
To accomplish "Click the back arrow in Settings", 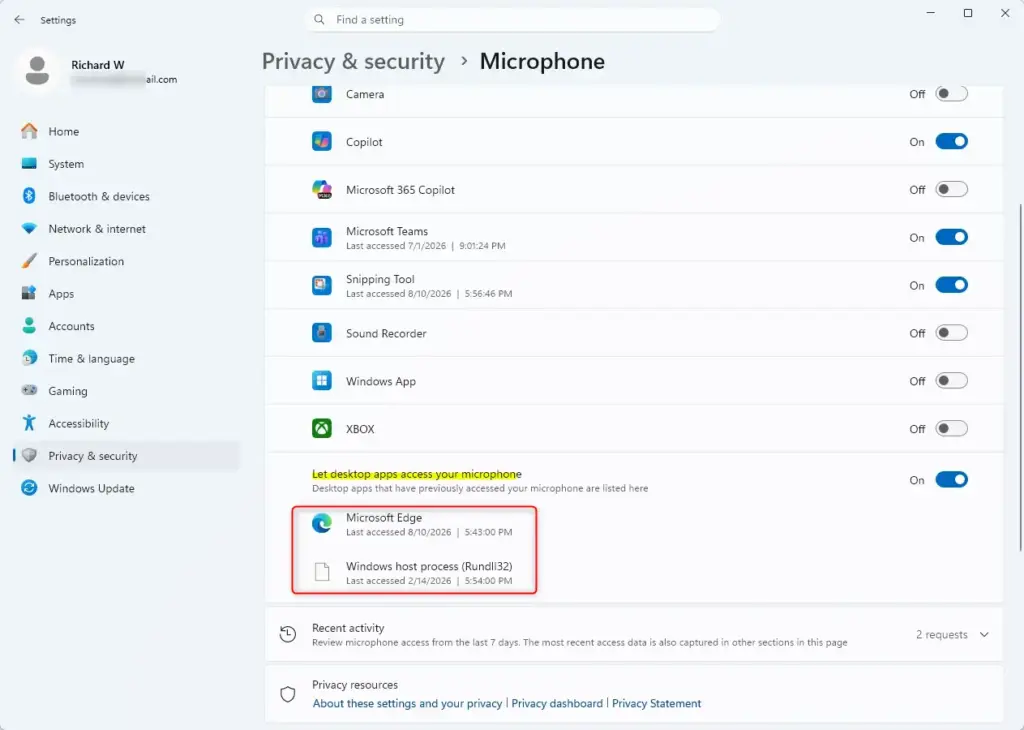I will point(19,20).
